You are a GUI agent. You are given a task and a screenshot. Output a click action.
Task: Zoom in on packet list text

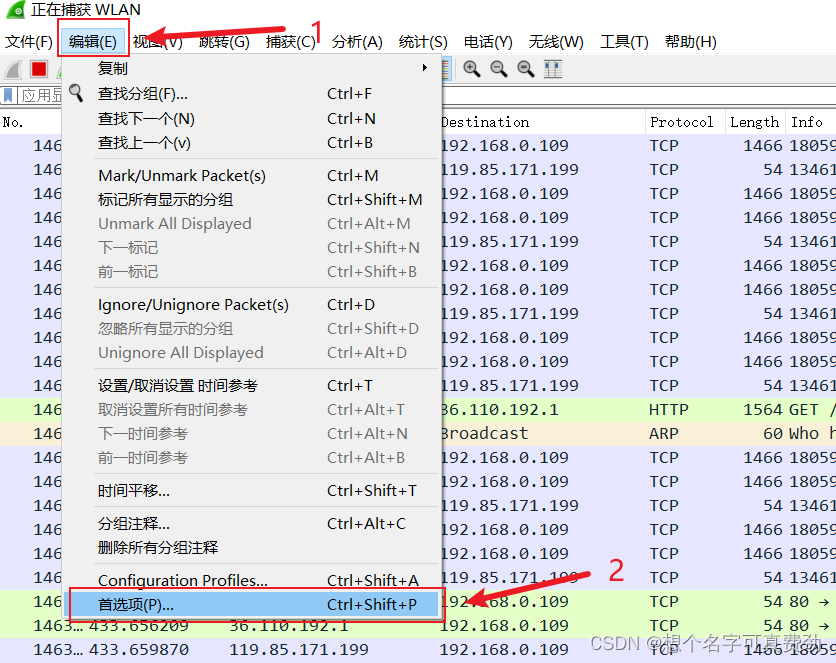pyautogui.click(x=470, y=68)
